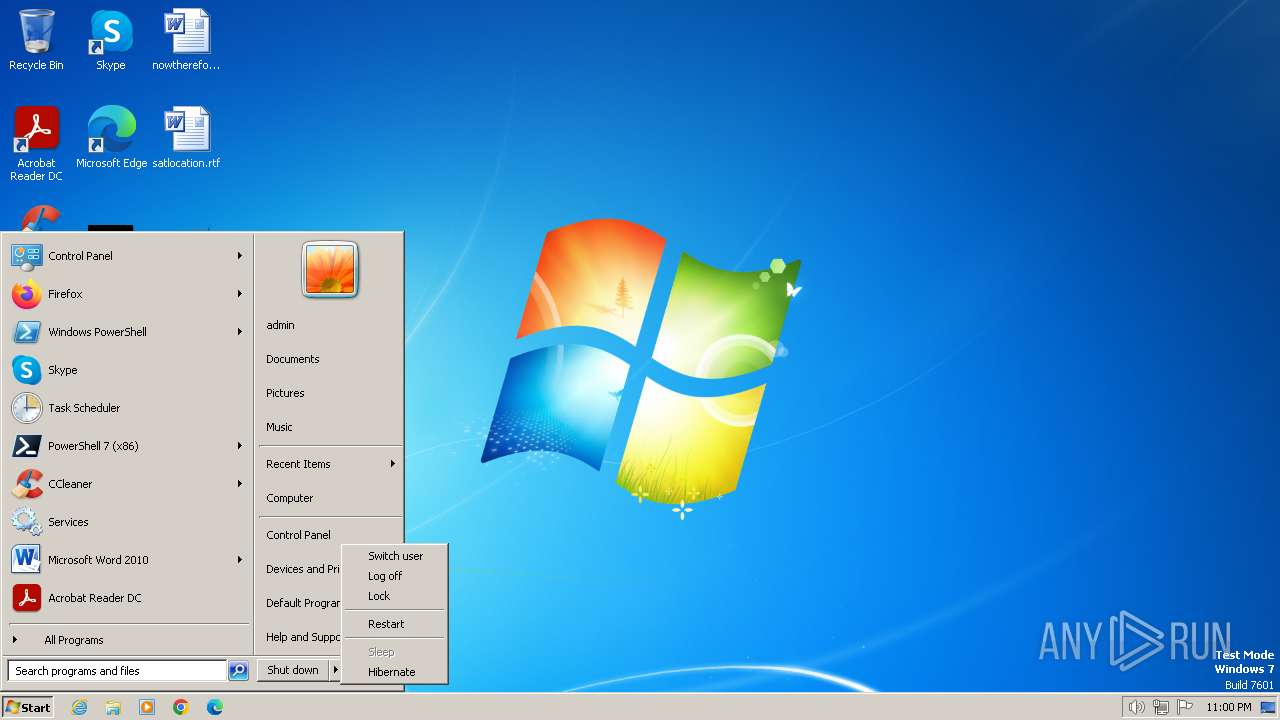Screen dimensions: 1280x720
Task: Click the search magnifier button
Action: [238, 671]
